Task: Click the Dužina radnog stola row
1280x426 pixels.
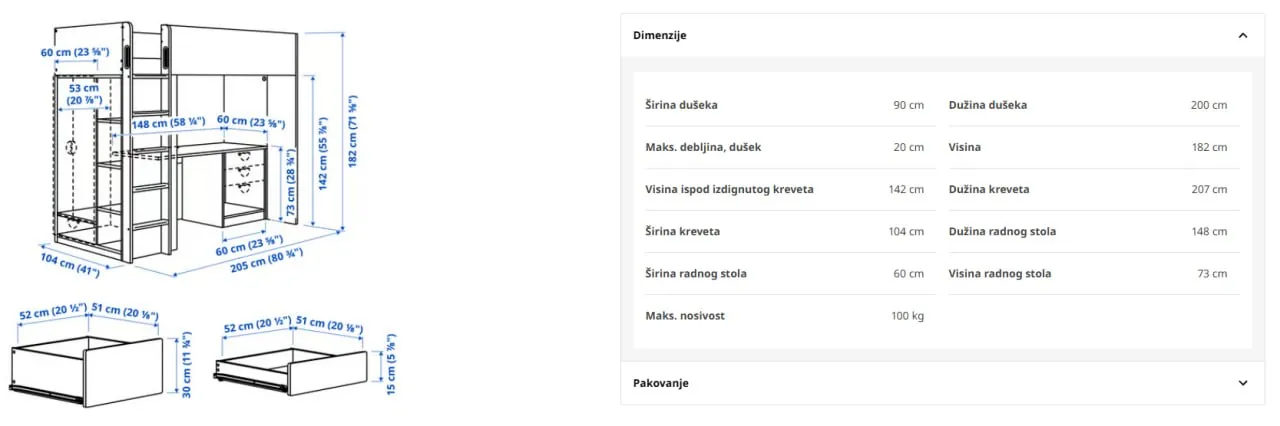Action: click(x=1088, y=231)
